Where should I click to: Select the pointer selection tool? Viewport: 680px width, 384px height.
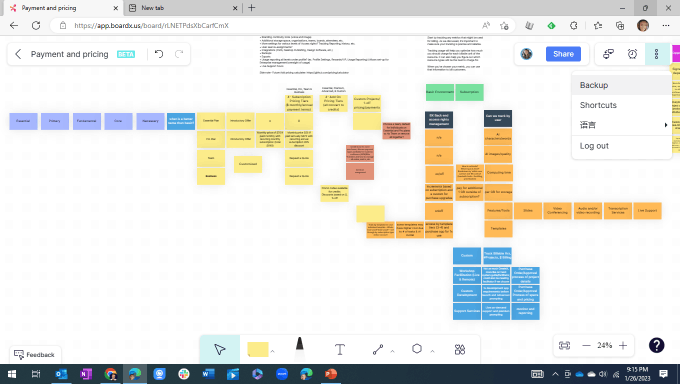(220, 349)
